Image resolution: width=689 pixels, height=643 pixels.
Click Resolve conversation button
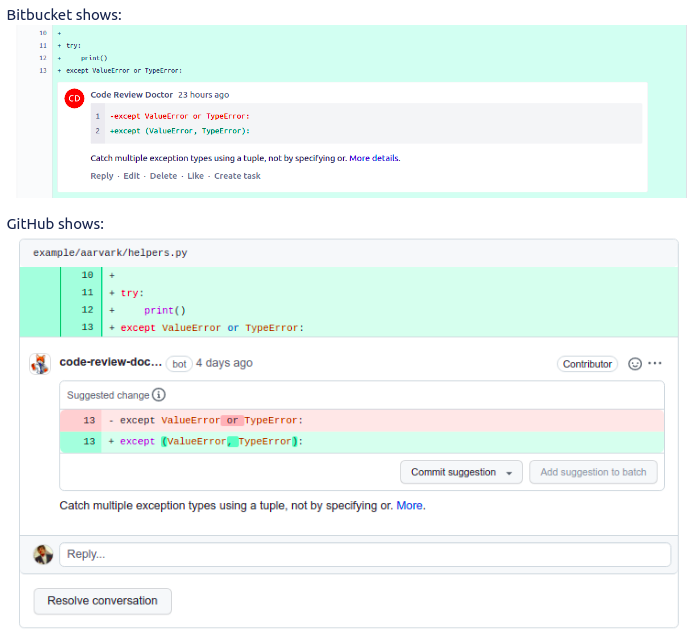(x=102, y=601)
